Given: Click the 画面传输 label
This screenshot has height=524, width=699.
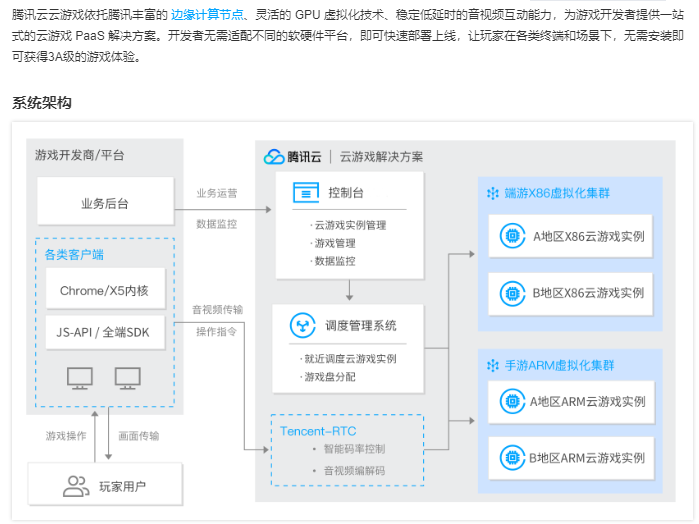Looking at the screenshot, I should click(139, 436).
